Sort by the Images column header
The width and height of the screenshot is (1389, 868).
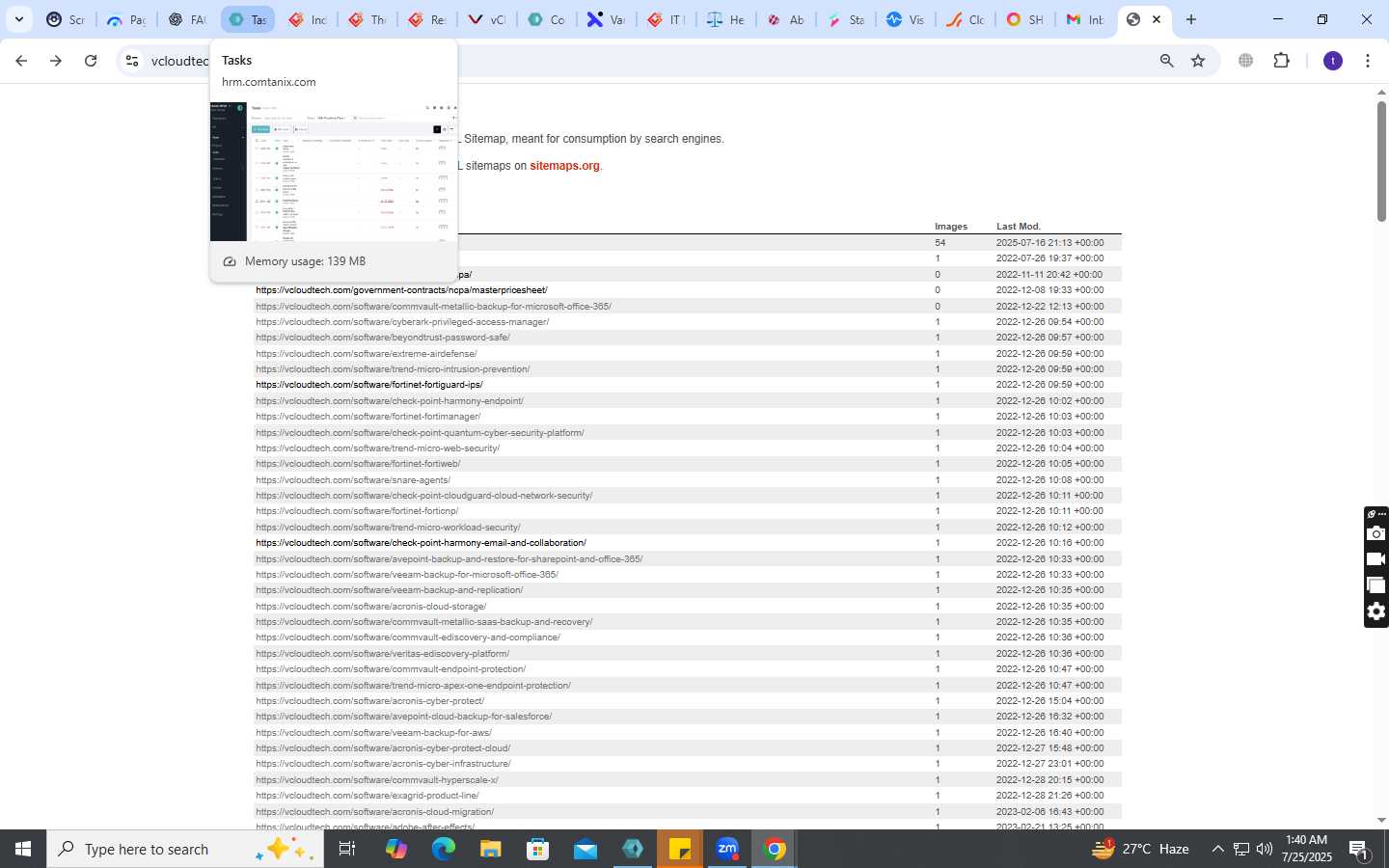(x=951, y=227)
